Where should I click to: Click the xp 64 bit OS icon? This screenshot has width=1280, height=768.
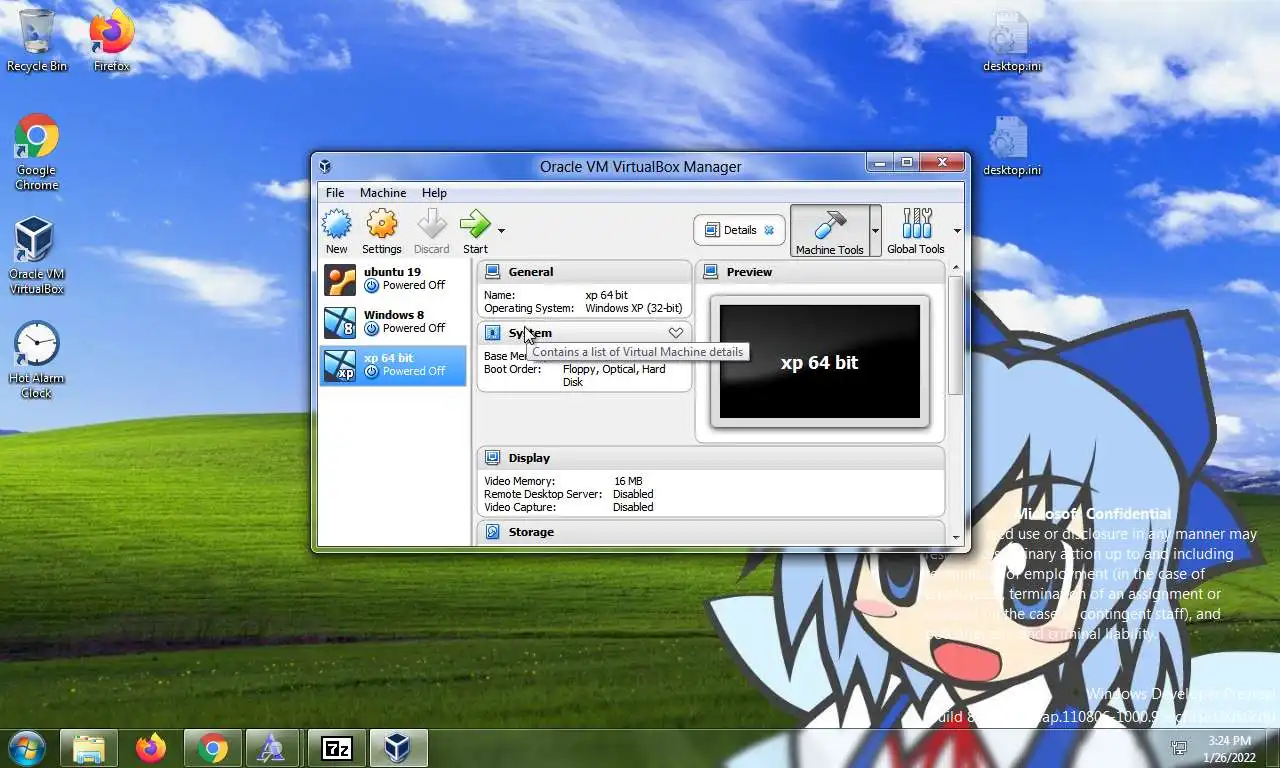point(340,366)
